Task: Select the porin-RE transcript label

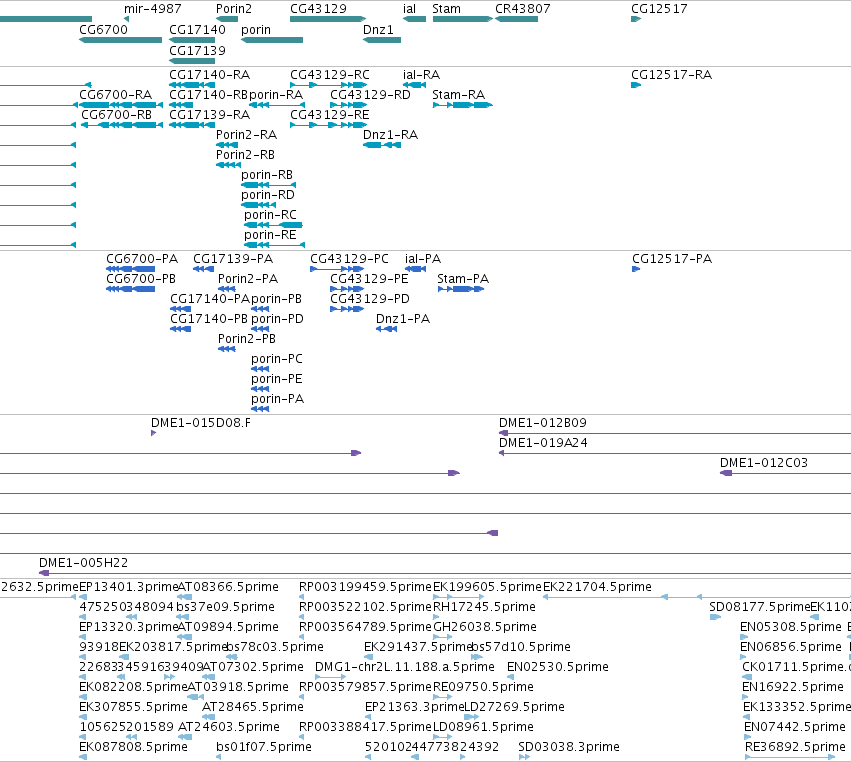Action: 270,236
